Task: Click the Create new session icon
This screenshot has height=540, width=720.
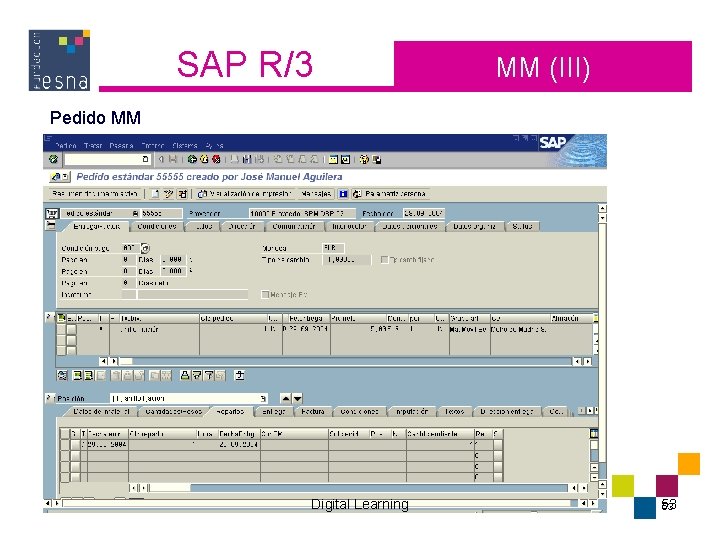Action: [x=334, y=159]
